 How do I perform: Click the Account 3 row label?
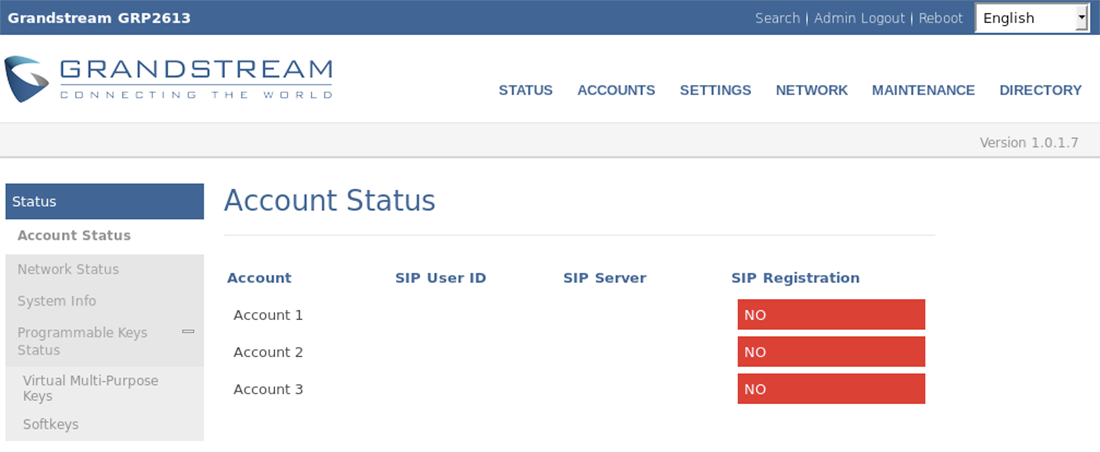(x=268, y=390)
